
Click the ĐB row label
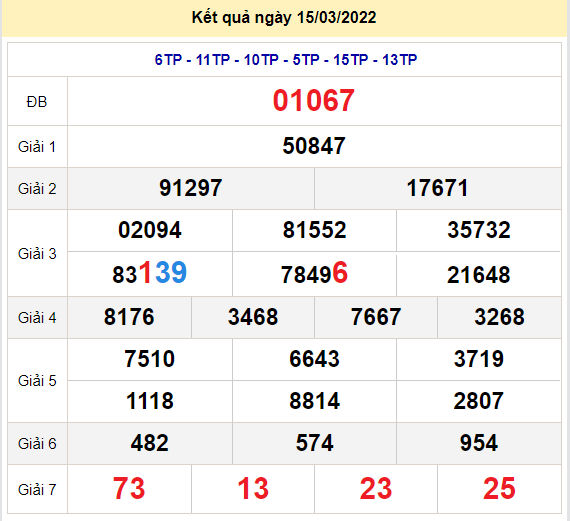tap(37, 102)
